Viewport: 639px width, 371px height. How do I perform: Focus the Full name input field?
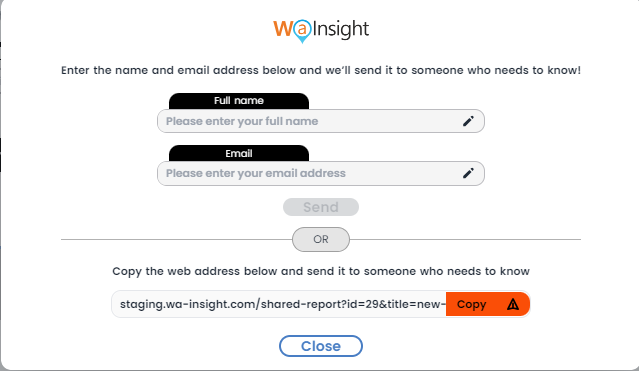click(321, 121)
